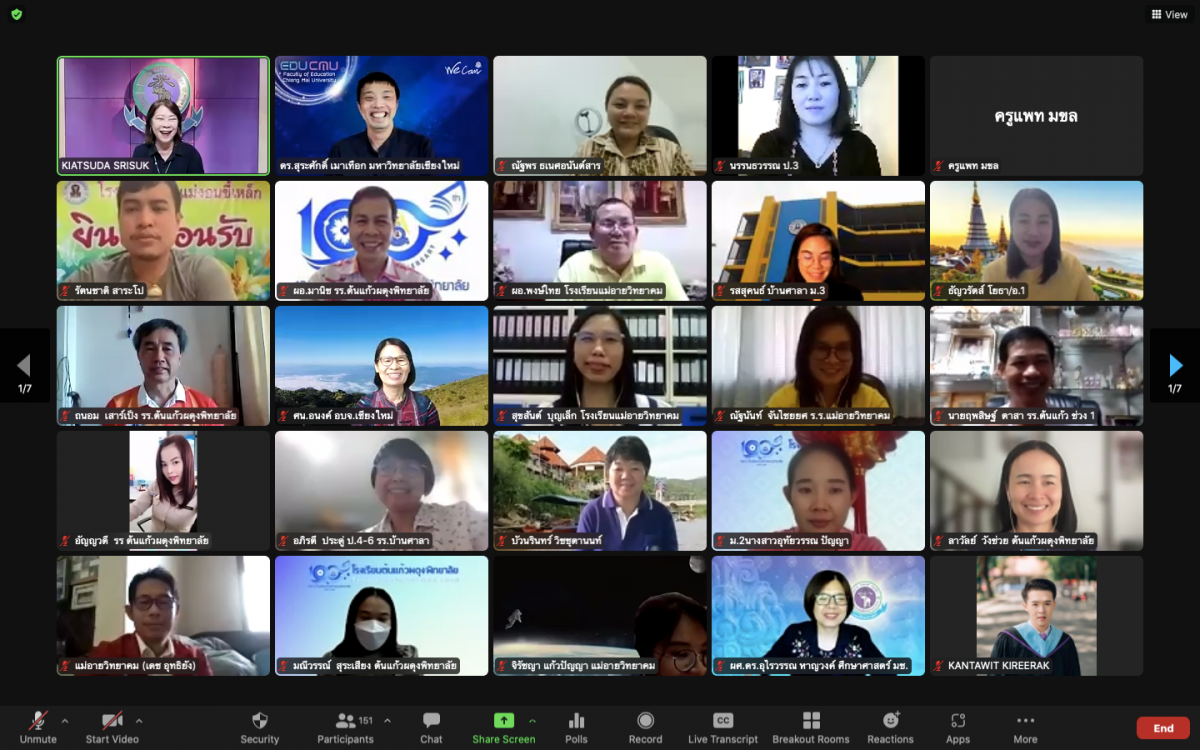Viewport: 1200px width, 750px height.
Task: Start Video from the camera toggle
Action: tap(112, 727)
